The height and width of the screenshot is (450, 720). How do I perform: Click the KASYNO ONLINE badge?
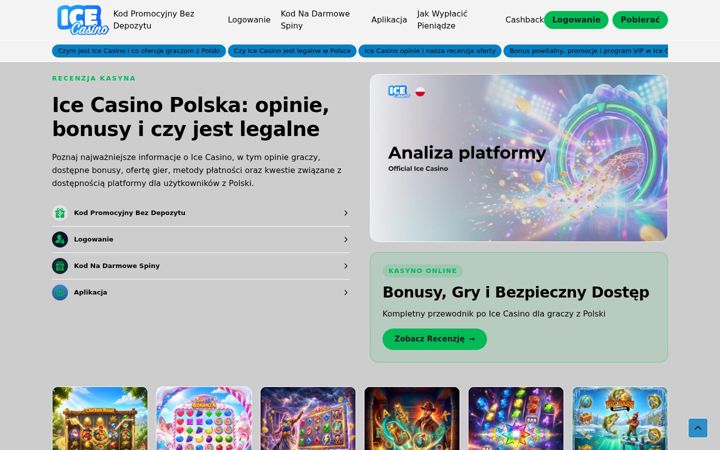422,271
